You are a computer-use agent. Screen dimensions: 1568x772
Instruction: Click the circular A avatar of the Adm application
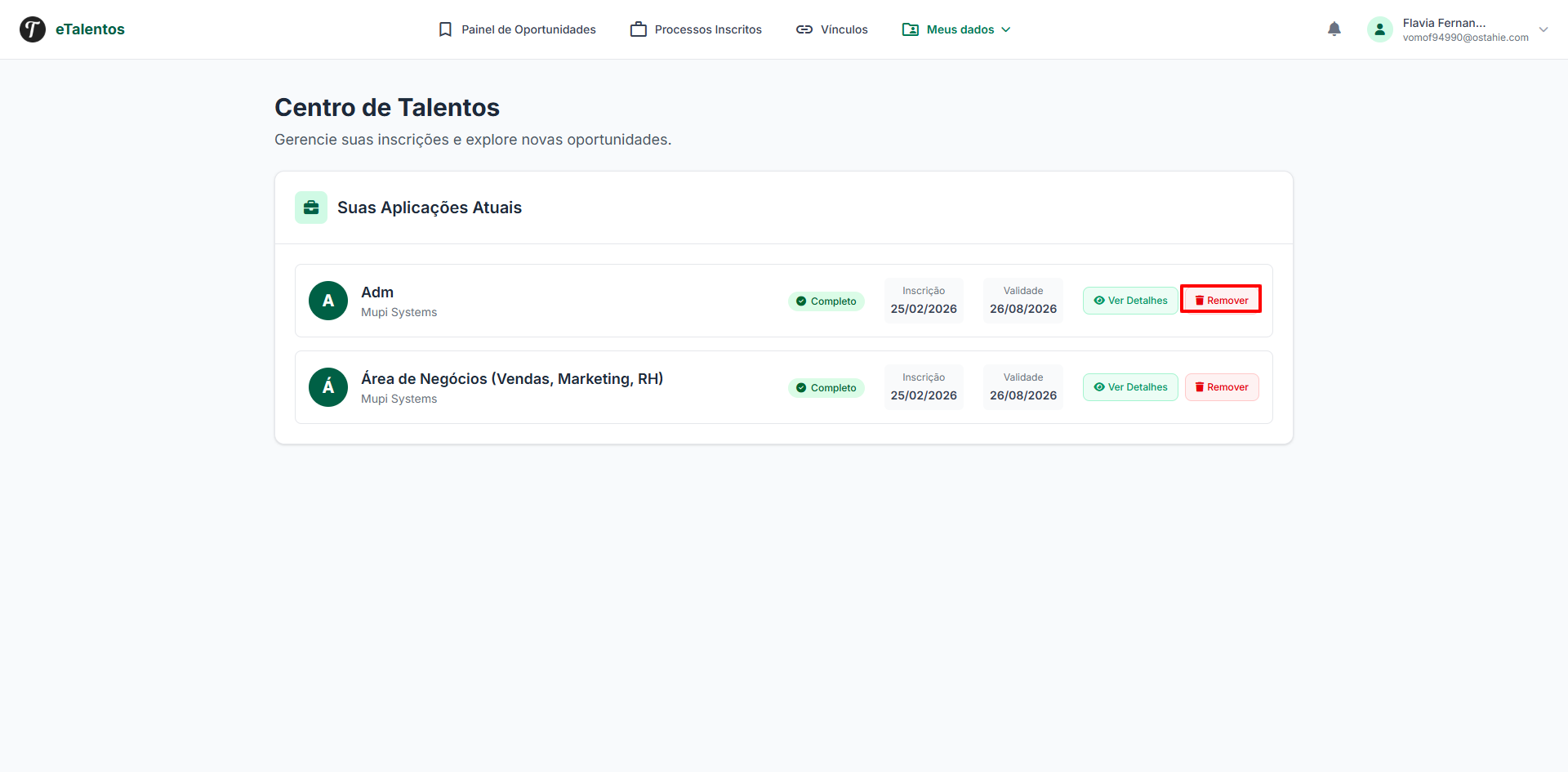coord(327,301)
